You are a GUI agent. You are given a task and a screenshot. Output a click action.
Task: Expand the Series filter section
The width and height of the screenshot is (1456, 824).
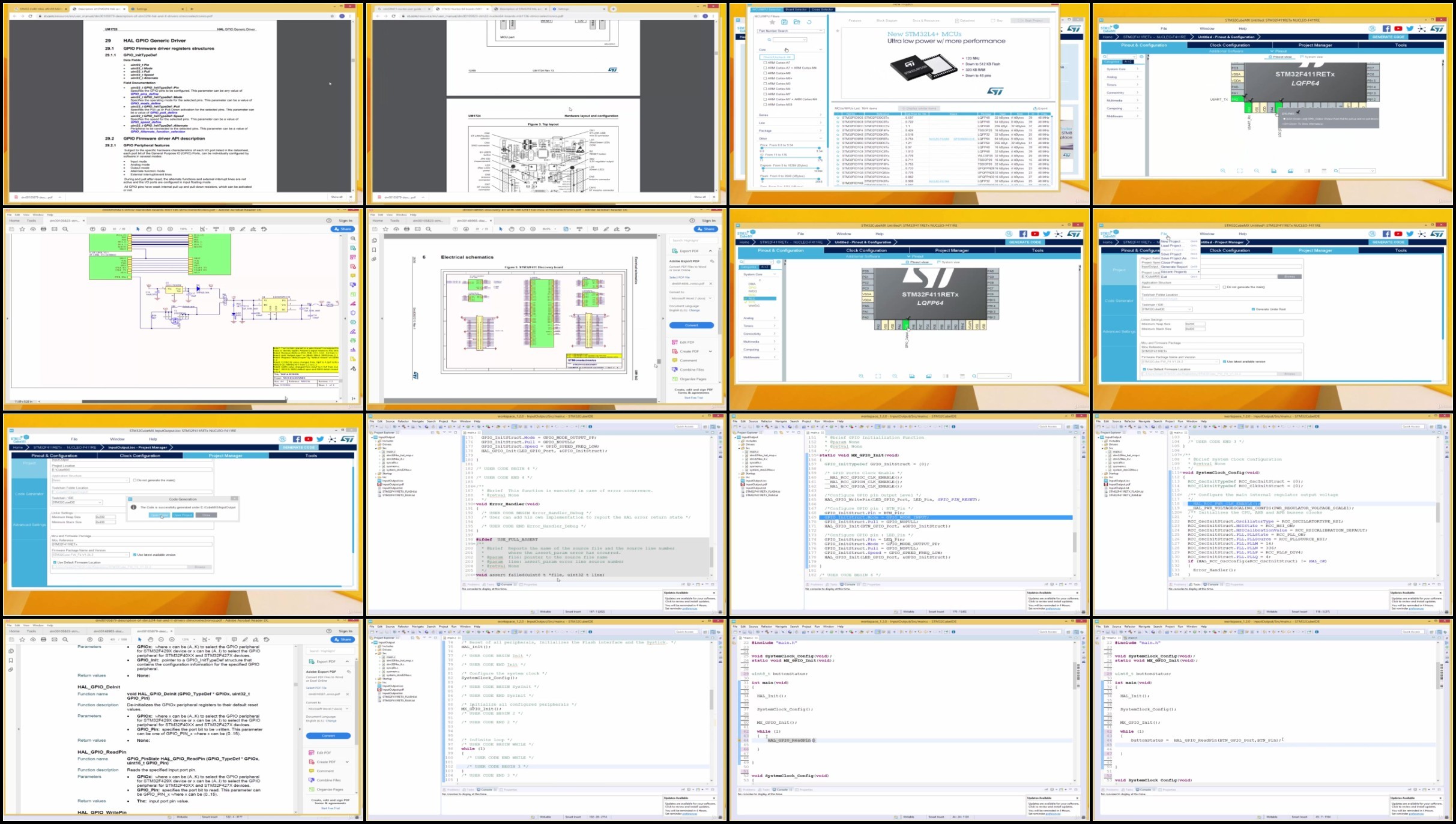(821, 115)
